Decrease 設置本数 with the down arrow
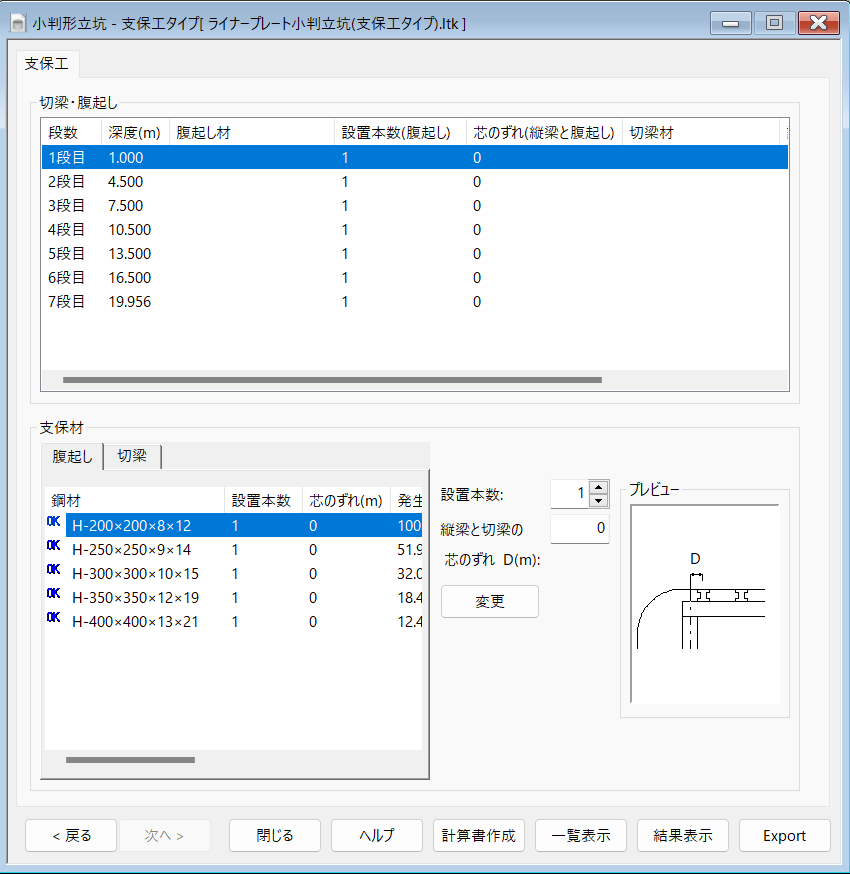This screenshot has height=874, width=850. [599, 500]
